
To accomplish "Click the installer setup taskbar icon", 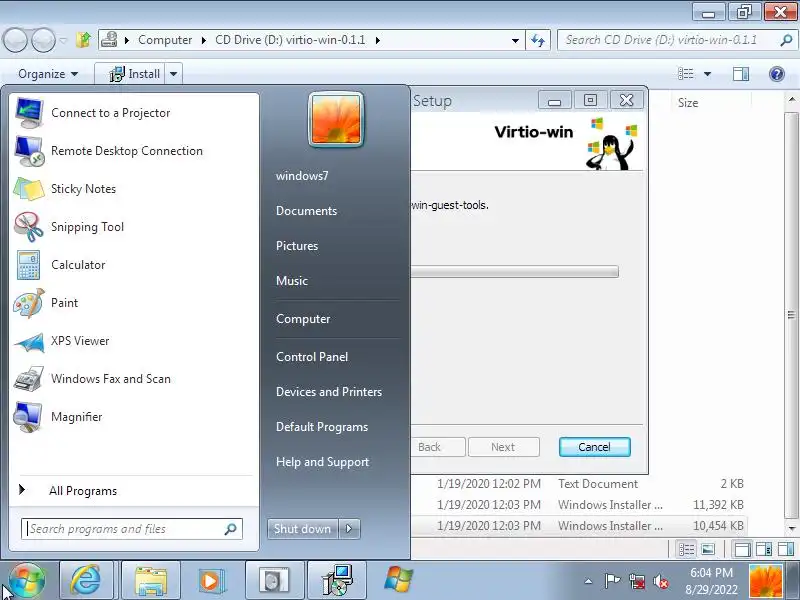I will coord(336,580).
